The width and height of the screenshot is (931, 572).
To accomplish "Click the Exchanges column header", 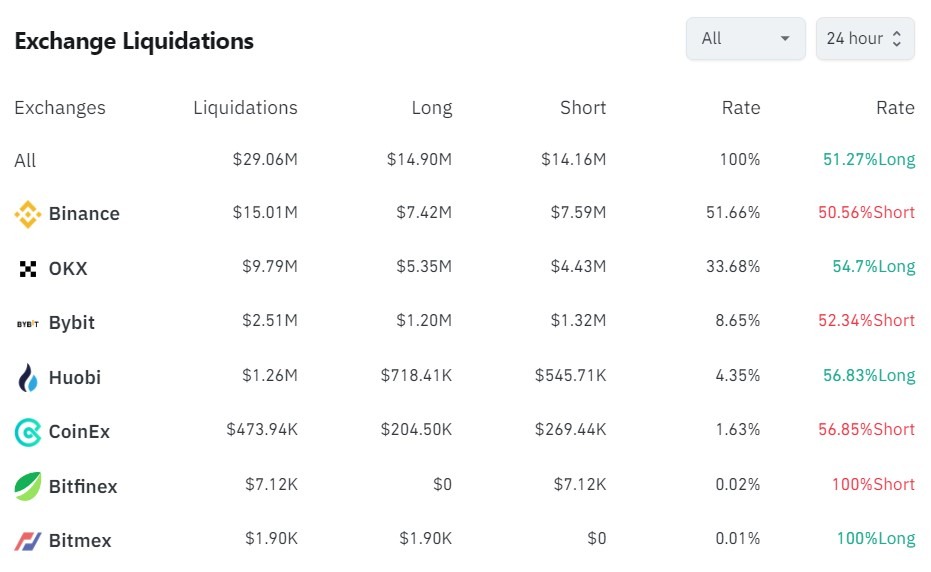I will point(60,108).
